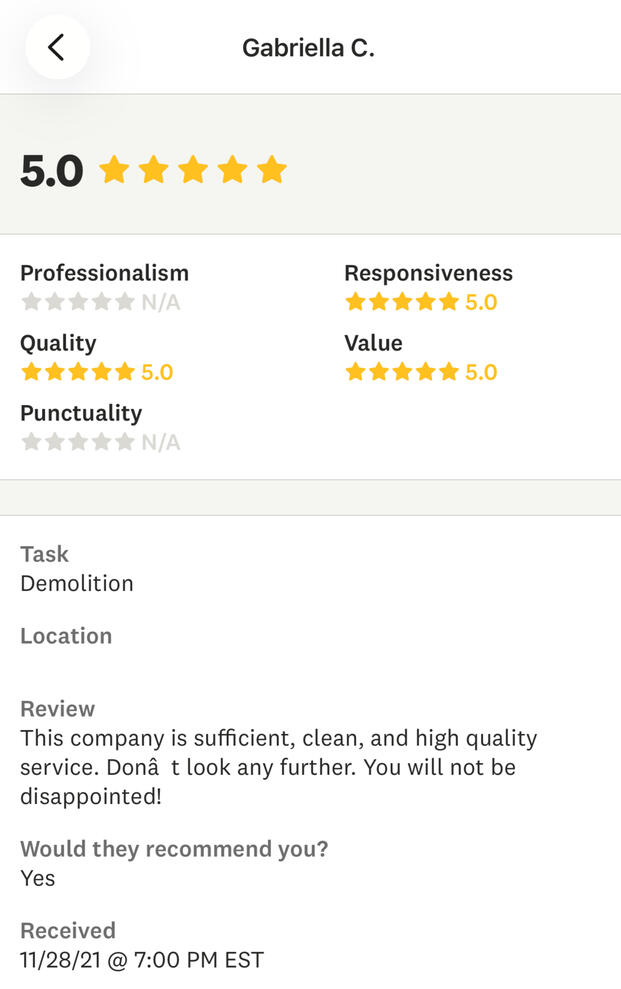Tap the Gabriella C. title
The width and height of the screenshot is (621, 989).
(308, 47)
